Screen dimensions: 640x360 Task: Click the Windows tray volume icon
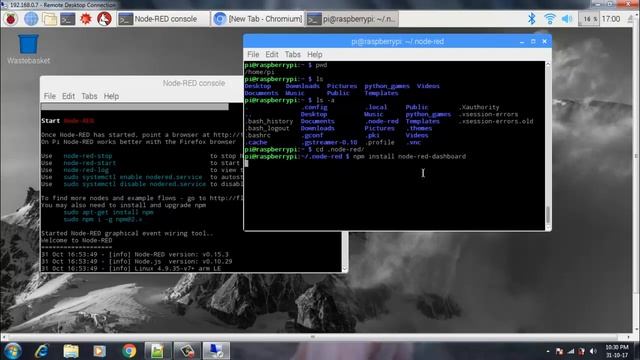593,351
